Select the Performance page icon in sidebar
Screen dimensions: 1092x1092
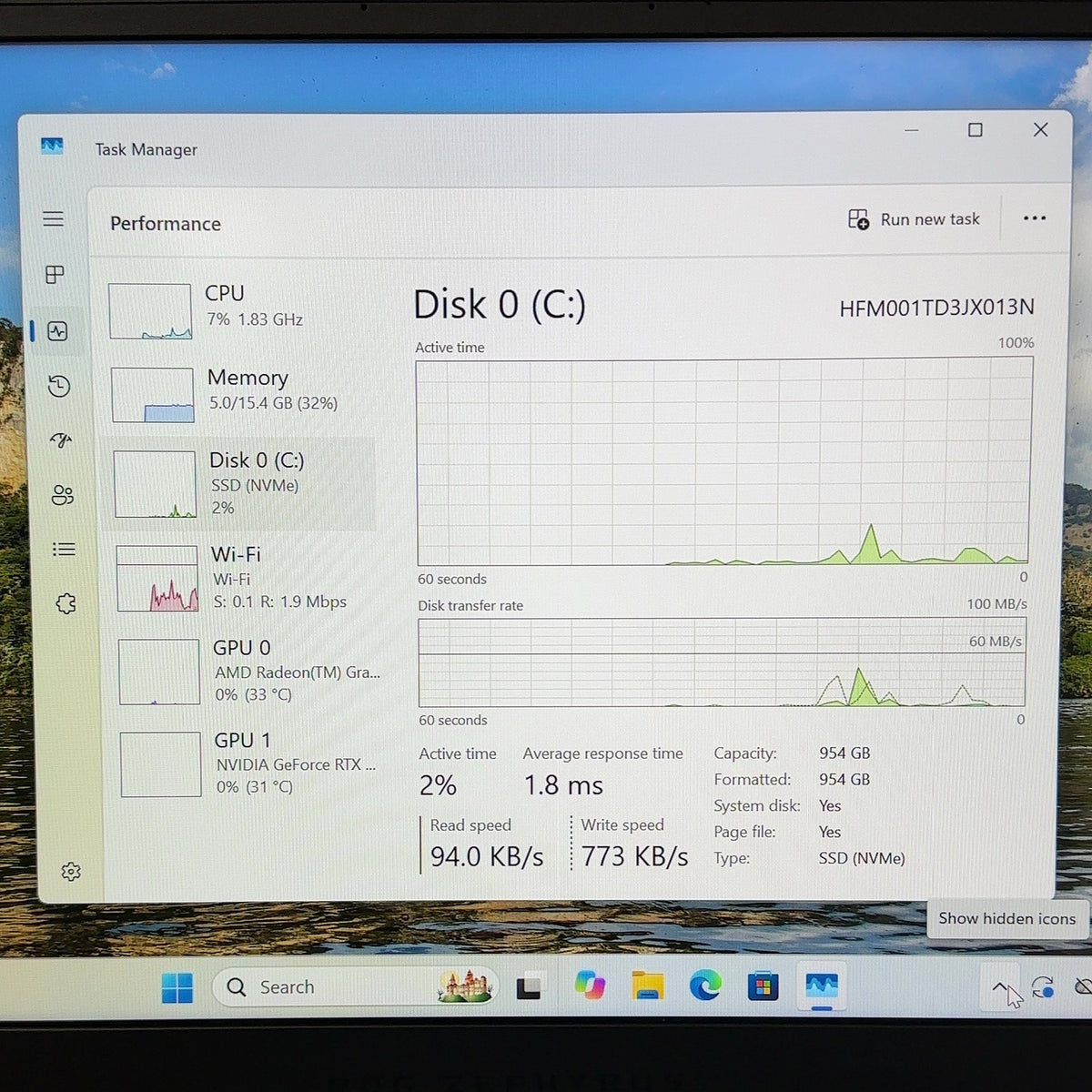click(57, 331)
